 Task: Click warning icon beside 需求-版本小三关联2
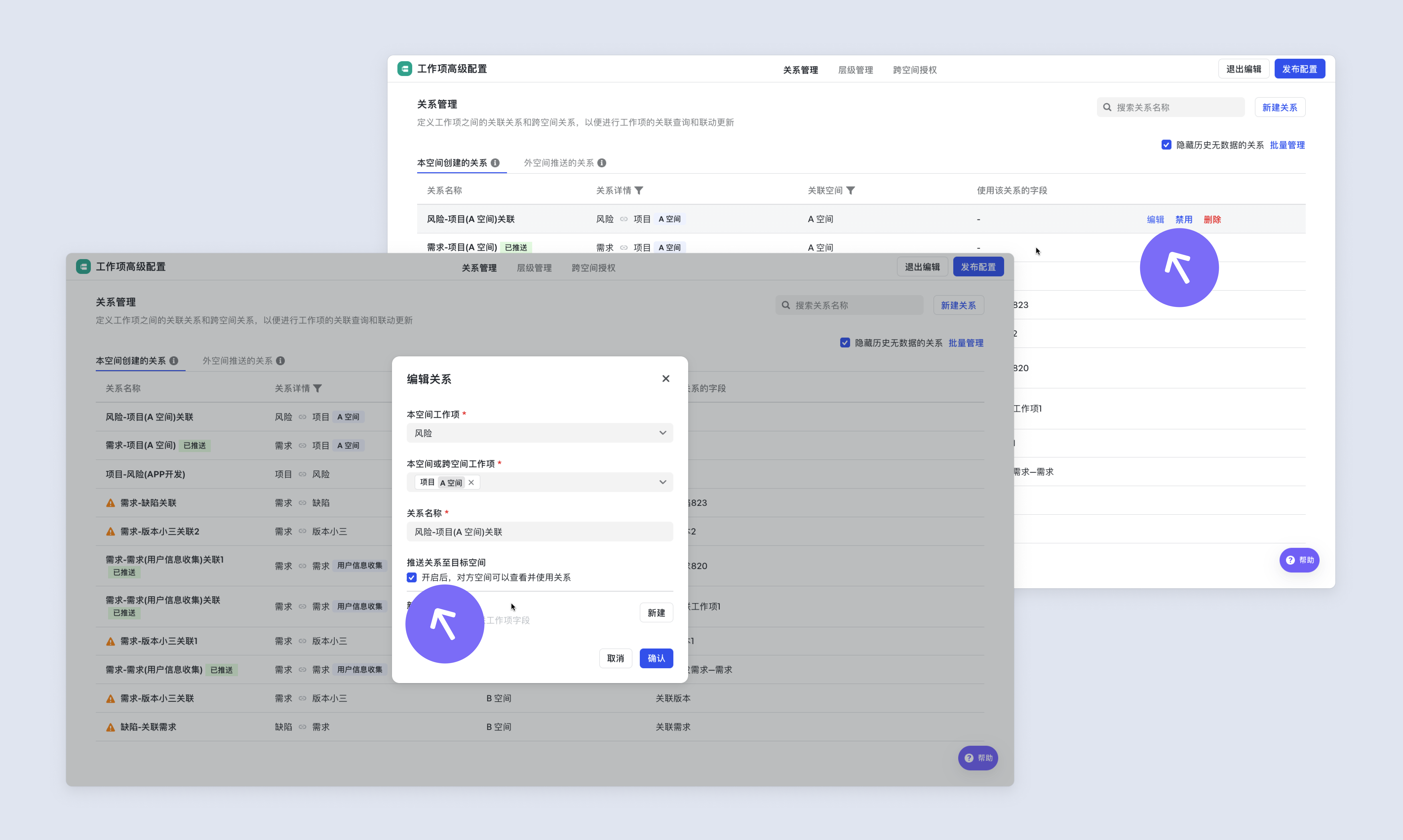click(x=110, y=532)
